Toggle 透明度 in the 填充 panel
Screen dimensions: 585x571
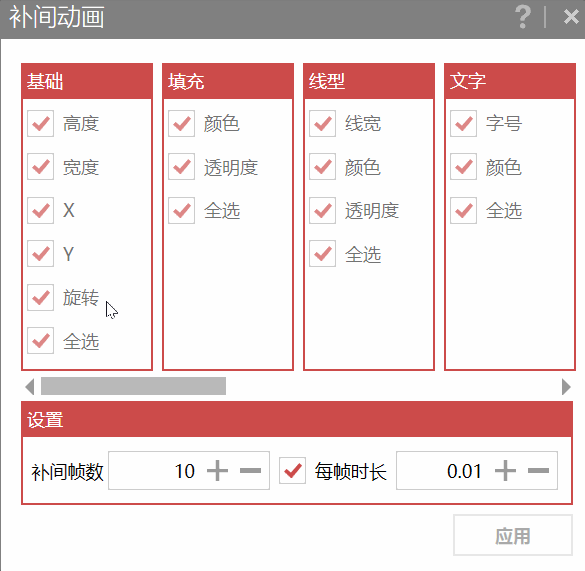tap(182, 167)
